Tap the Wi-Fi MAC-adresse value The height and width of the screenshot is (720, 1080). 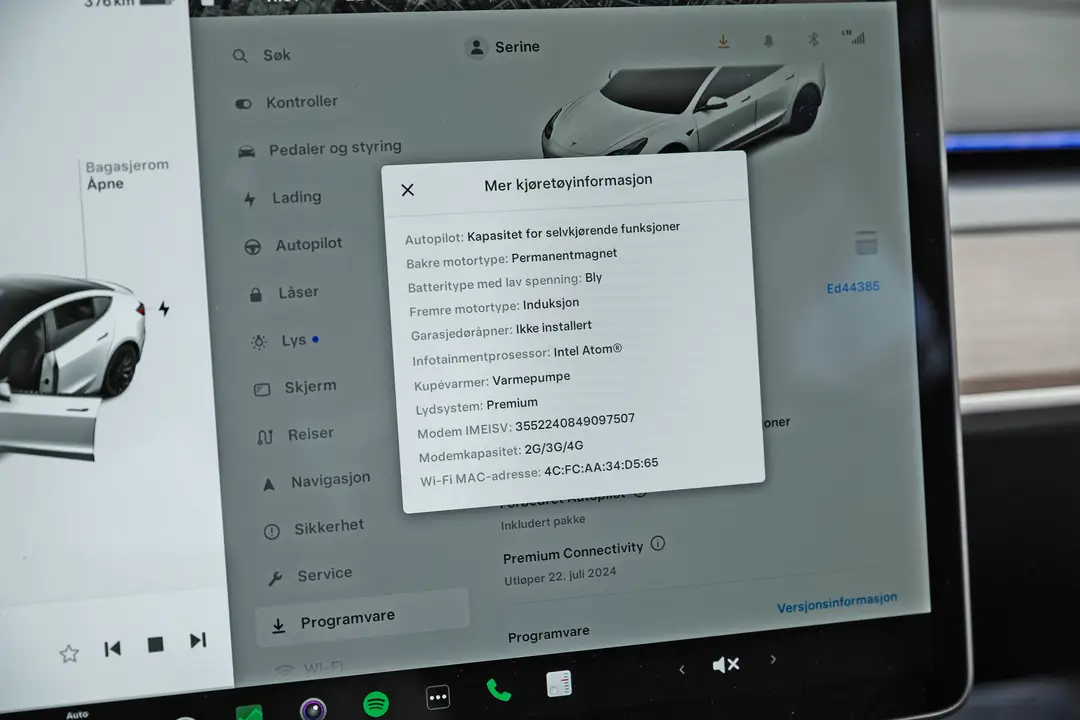tap(601, 467)
